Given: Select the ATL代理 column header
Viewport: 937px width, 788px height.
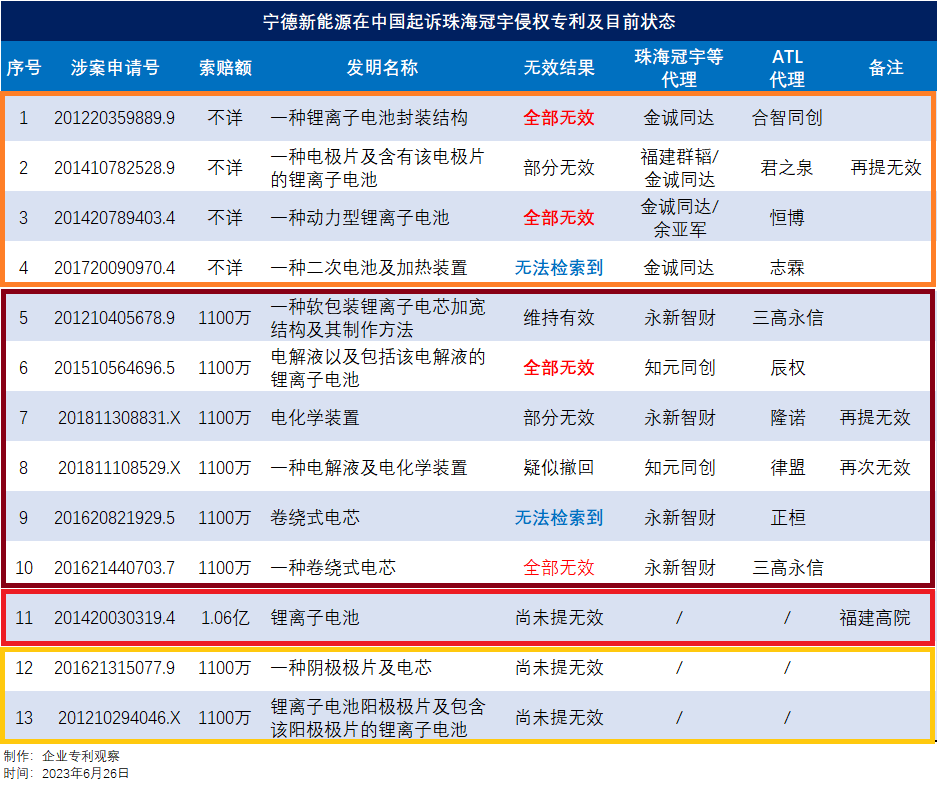Looking at the screenshot, I should click(x=787, y=68).
